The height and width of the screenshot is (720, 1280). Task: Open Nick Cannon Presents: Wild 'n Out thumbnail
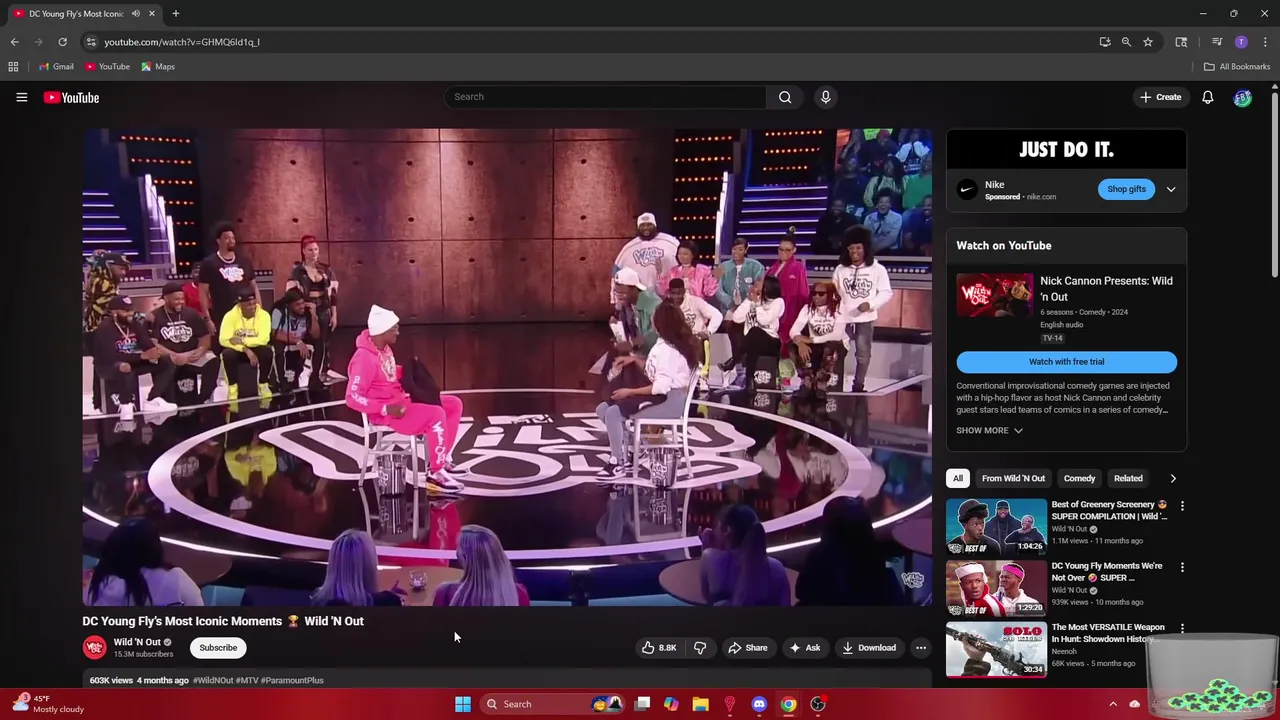click(995, 296)
